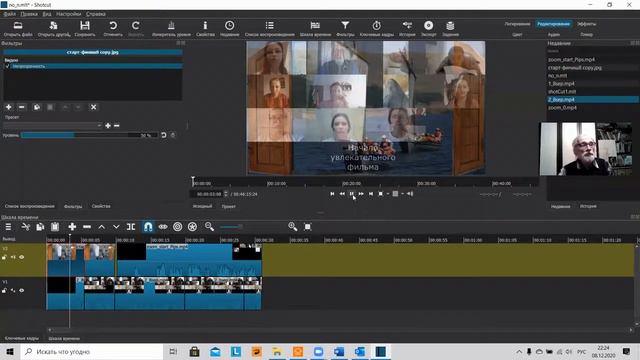Viewport: 640px width, 360px height.
Task: Copy the selected timeline clip
Action: [x=40, y=227]
